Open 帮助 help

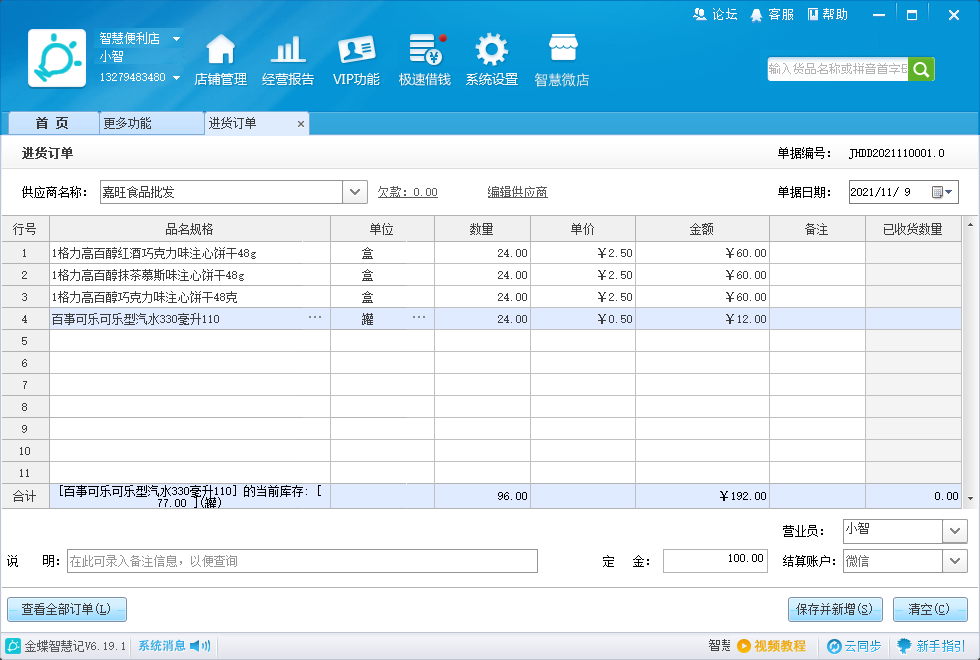pos(828,14)
